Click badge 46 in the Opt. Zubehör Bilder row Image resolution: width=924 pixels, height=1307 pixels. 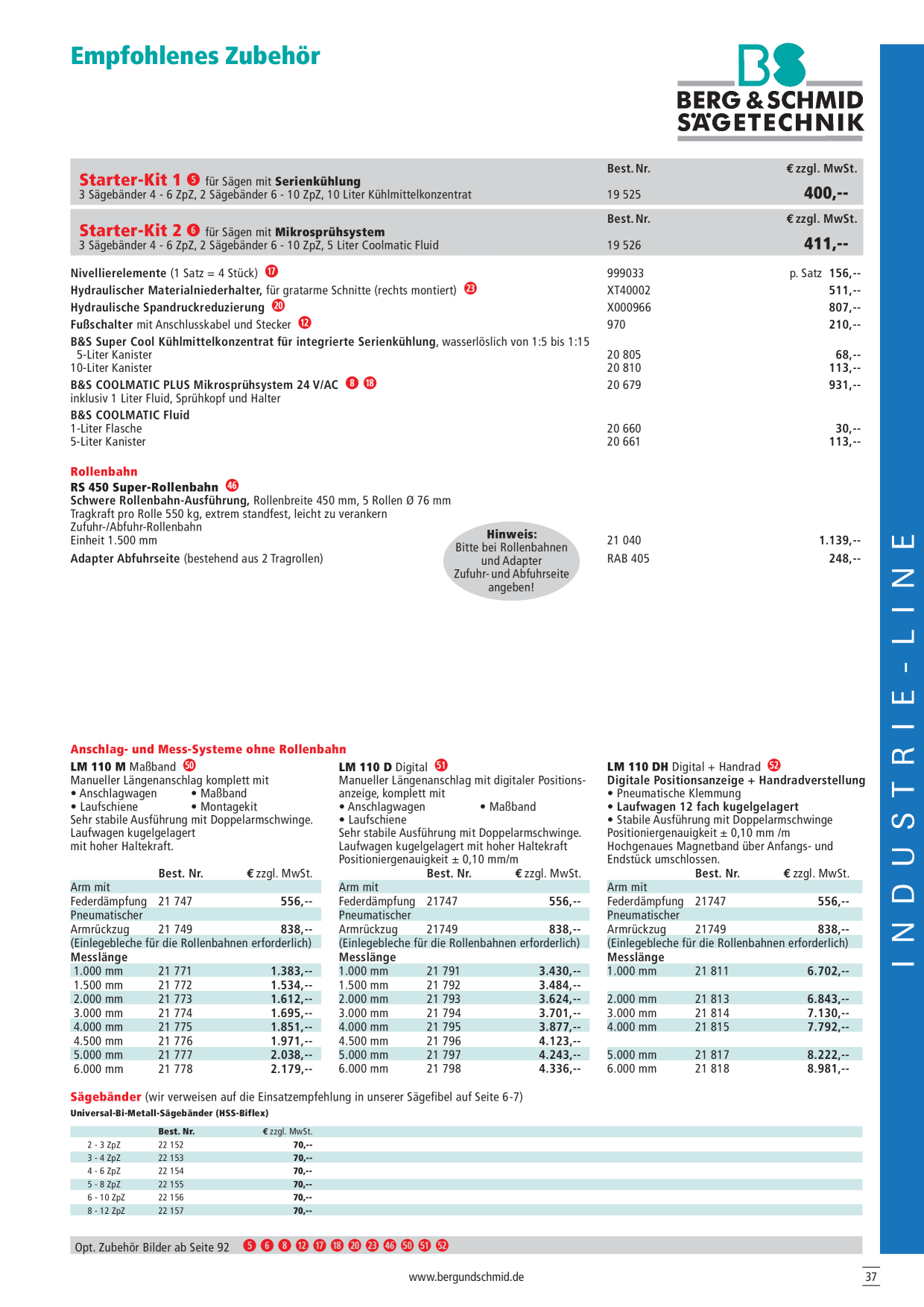point(390,1245)
